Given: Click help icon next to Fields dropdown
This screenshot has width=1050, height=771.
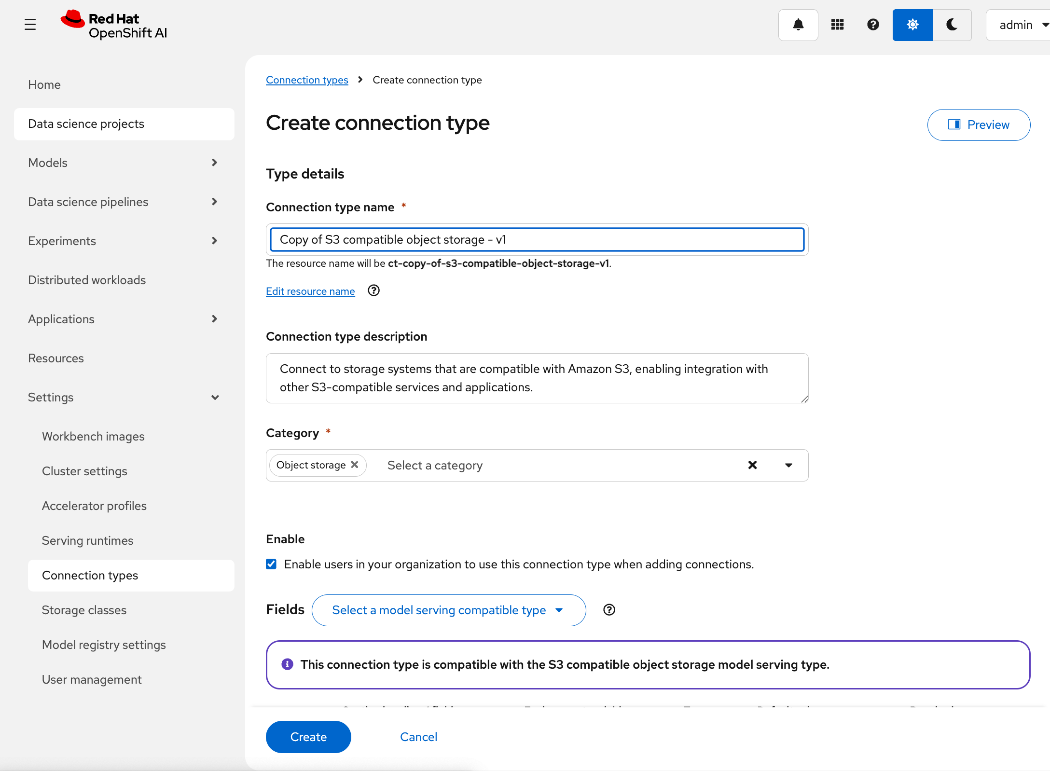Looking at the screenshot, I should (609, 610).
